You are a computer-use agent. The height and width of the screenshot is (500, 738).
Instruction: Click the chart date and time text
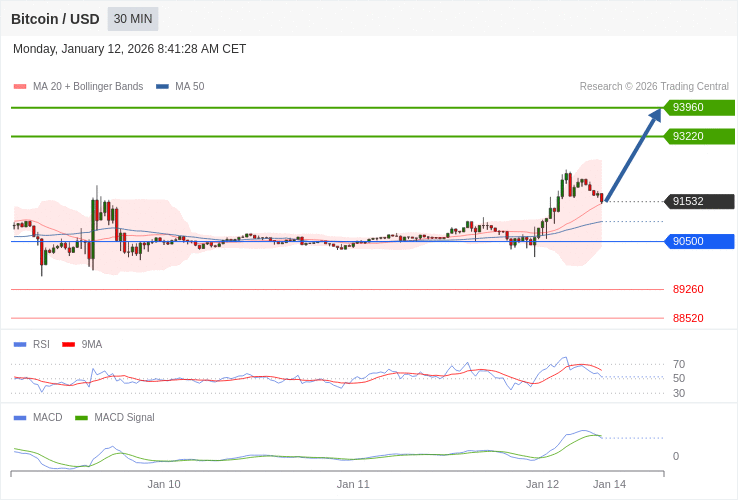129,49
